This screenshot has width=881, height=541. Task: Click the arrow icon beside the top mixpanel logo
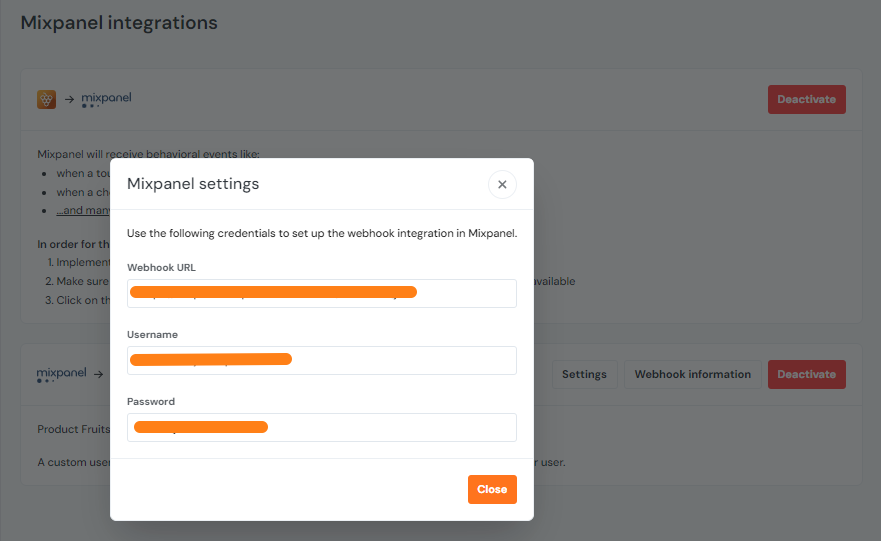point(69,99)
